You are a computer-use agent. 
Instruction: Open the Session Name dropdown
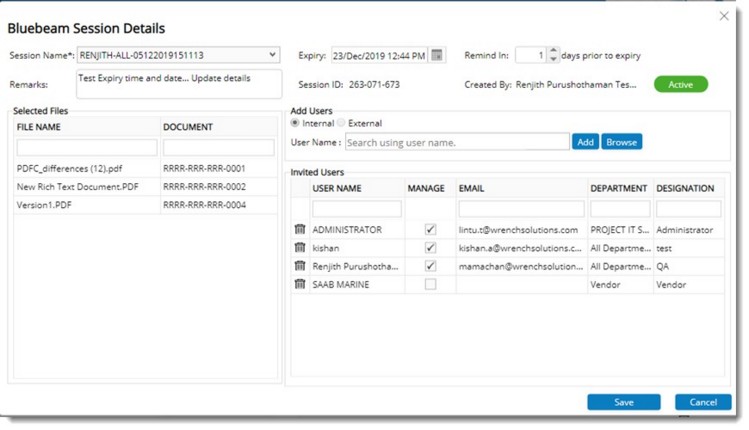tap(273, 55)
